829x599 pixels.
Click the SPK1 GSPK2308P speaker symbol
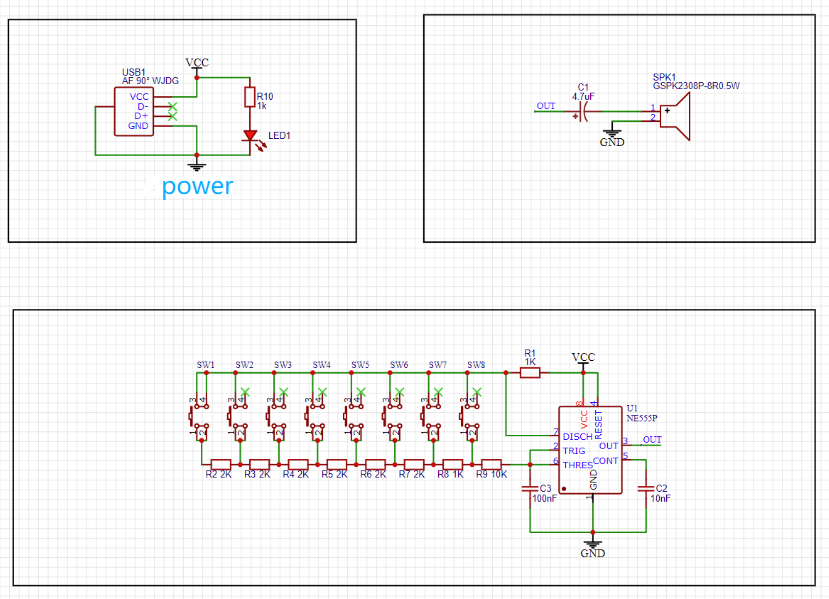click(x=678, y=113)
